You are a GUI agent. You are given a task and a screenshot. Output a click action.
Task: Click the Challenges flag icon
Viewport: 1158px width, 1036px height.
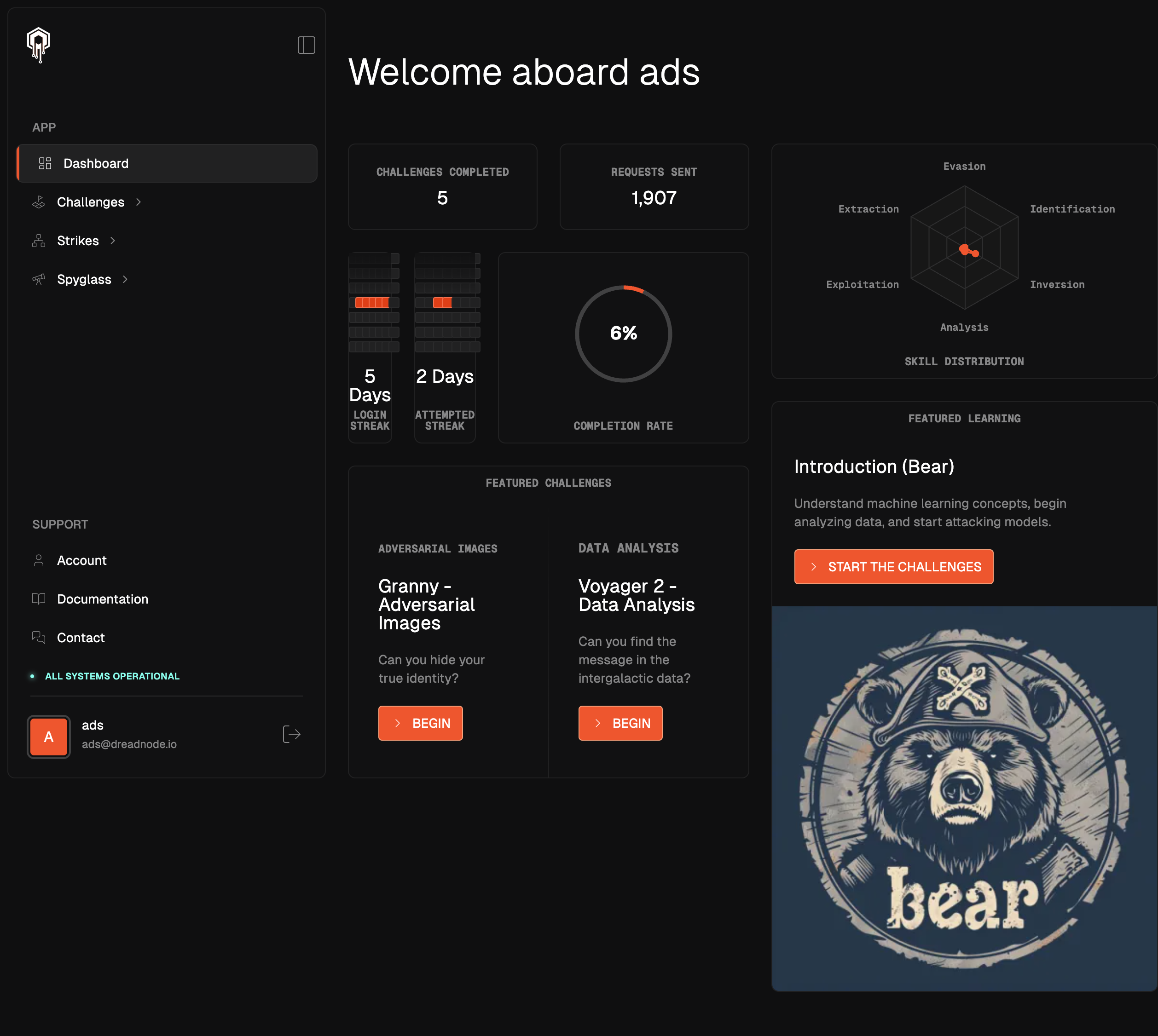click(x=39, y=202)
